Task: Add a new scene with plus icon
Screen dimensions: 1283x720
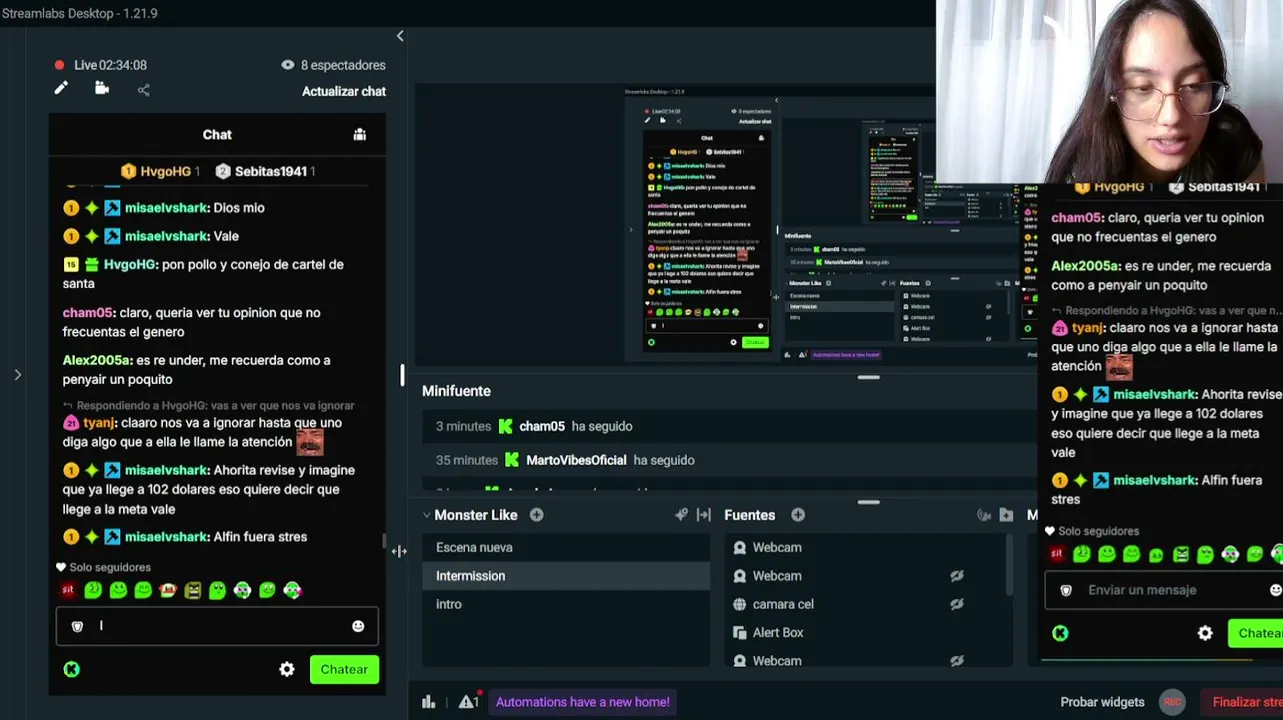Action: pos(537,515)
